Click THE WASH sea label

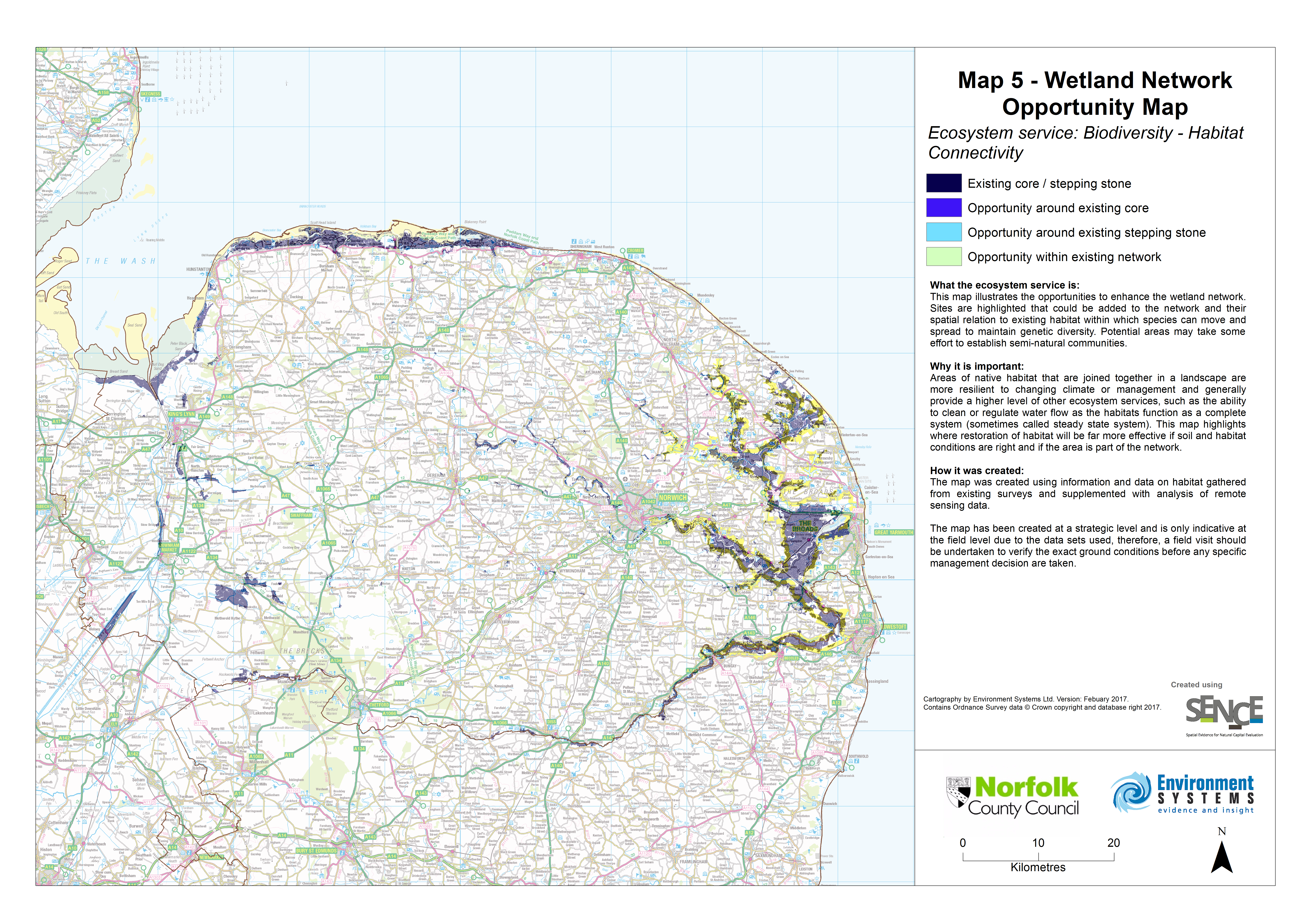click(121, 261)
